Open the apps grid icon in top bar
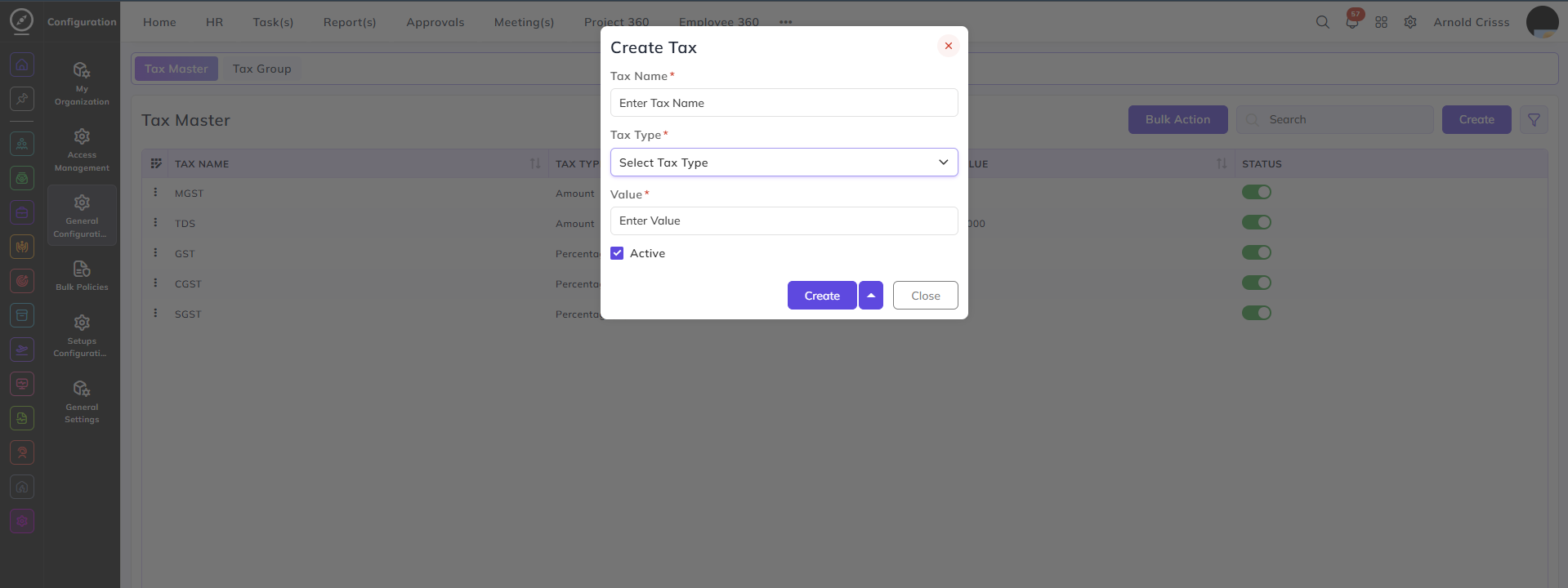 (x=1382, y=22)
